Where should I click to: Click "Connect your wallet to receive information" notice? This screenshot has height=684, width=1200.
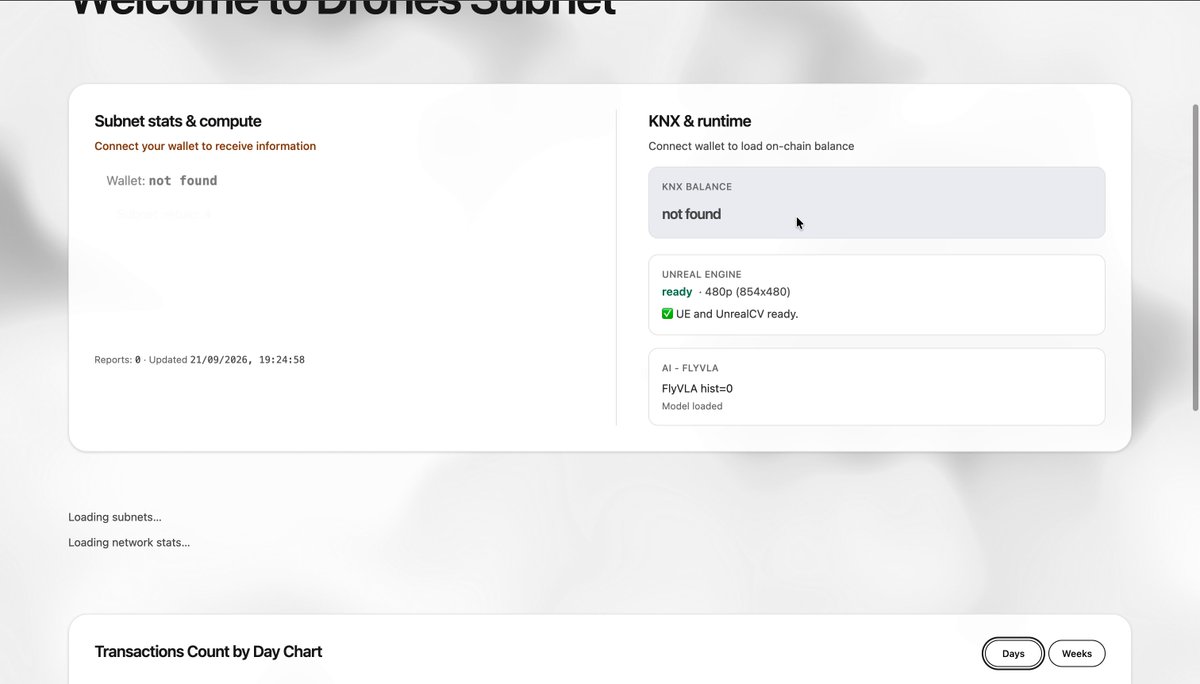tap(205, 146)
